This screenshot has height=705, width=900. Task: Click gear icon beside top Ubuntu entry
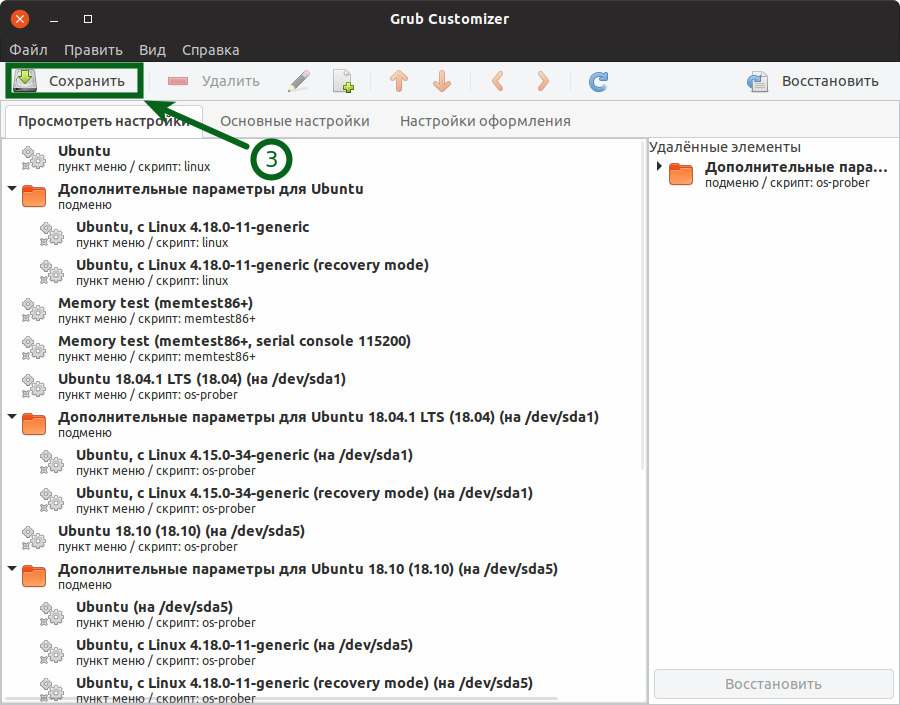click(34, 158)
